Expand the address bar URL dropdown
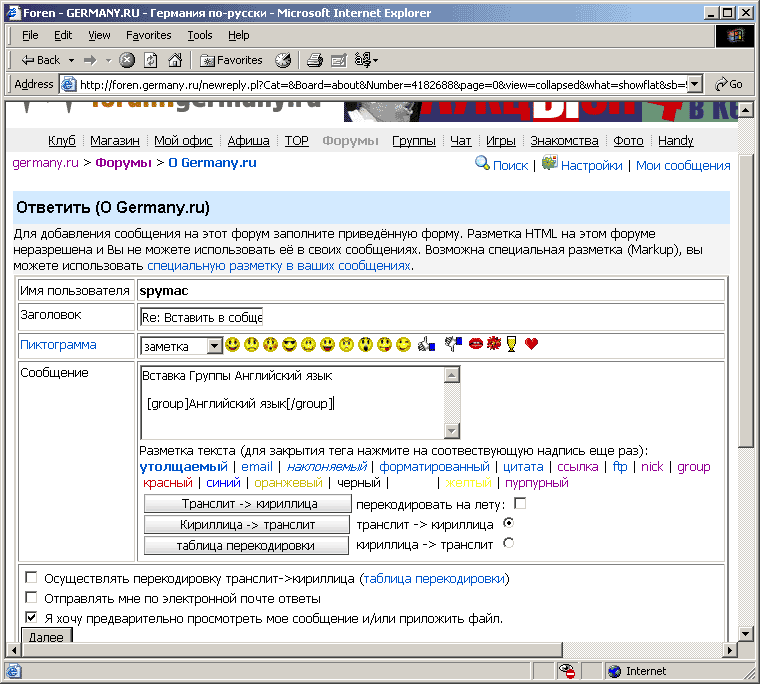This screenshot has width=760, height=684. (695, 85)
